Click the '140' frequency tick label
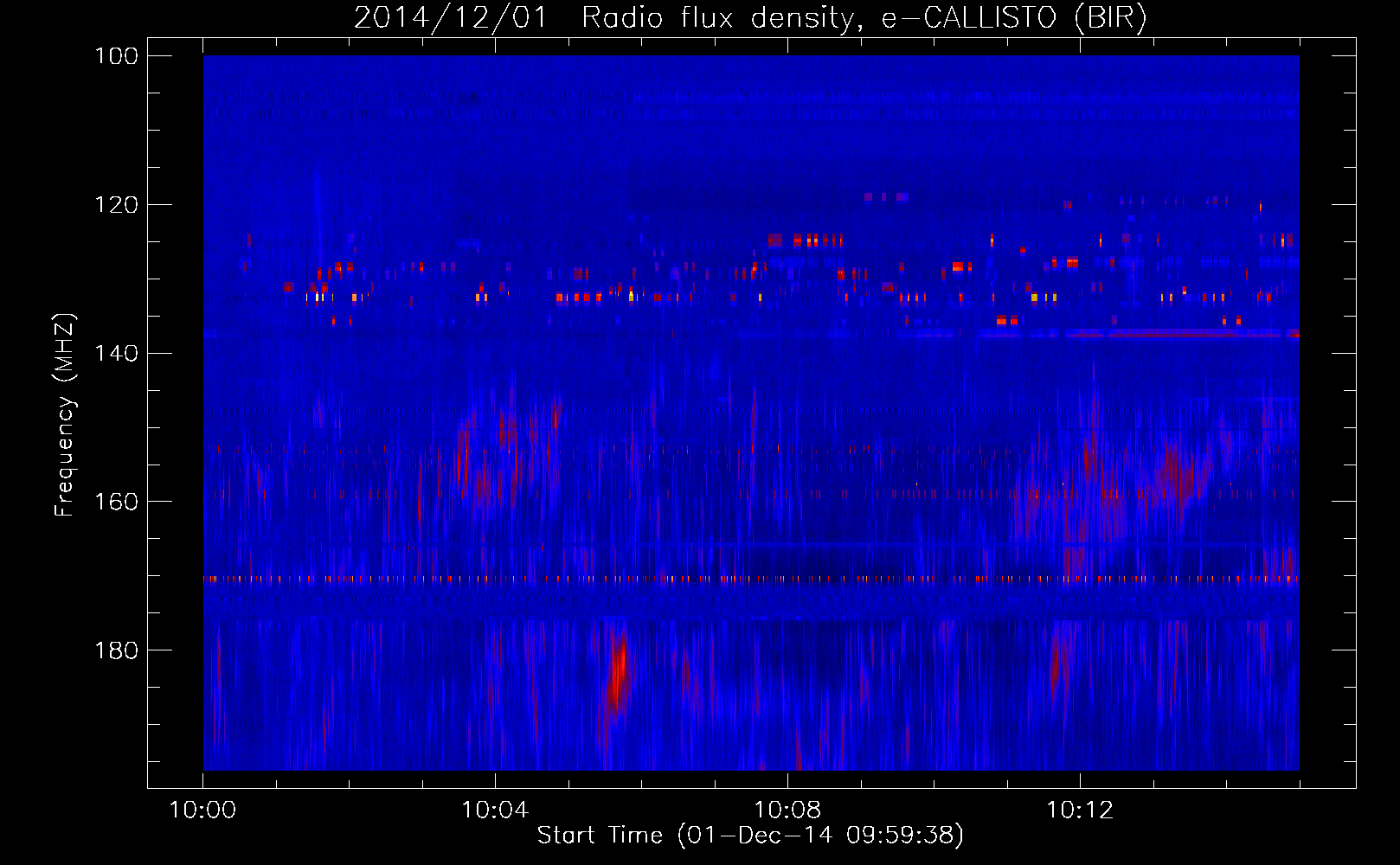 pos(116,353)
